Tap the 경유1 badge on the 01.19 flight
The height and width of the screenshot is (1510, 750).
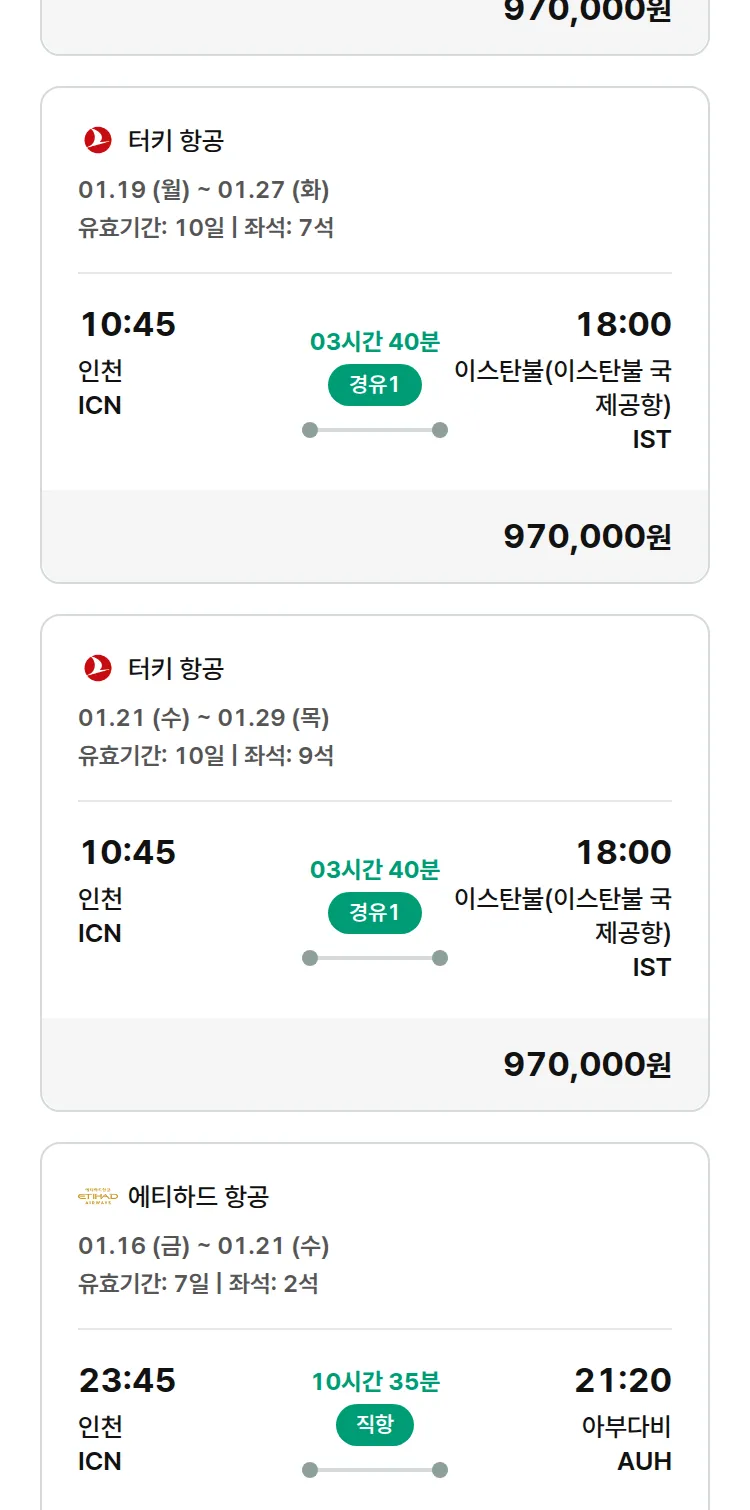click(x=375, y=385)
